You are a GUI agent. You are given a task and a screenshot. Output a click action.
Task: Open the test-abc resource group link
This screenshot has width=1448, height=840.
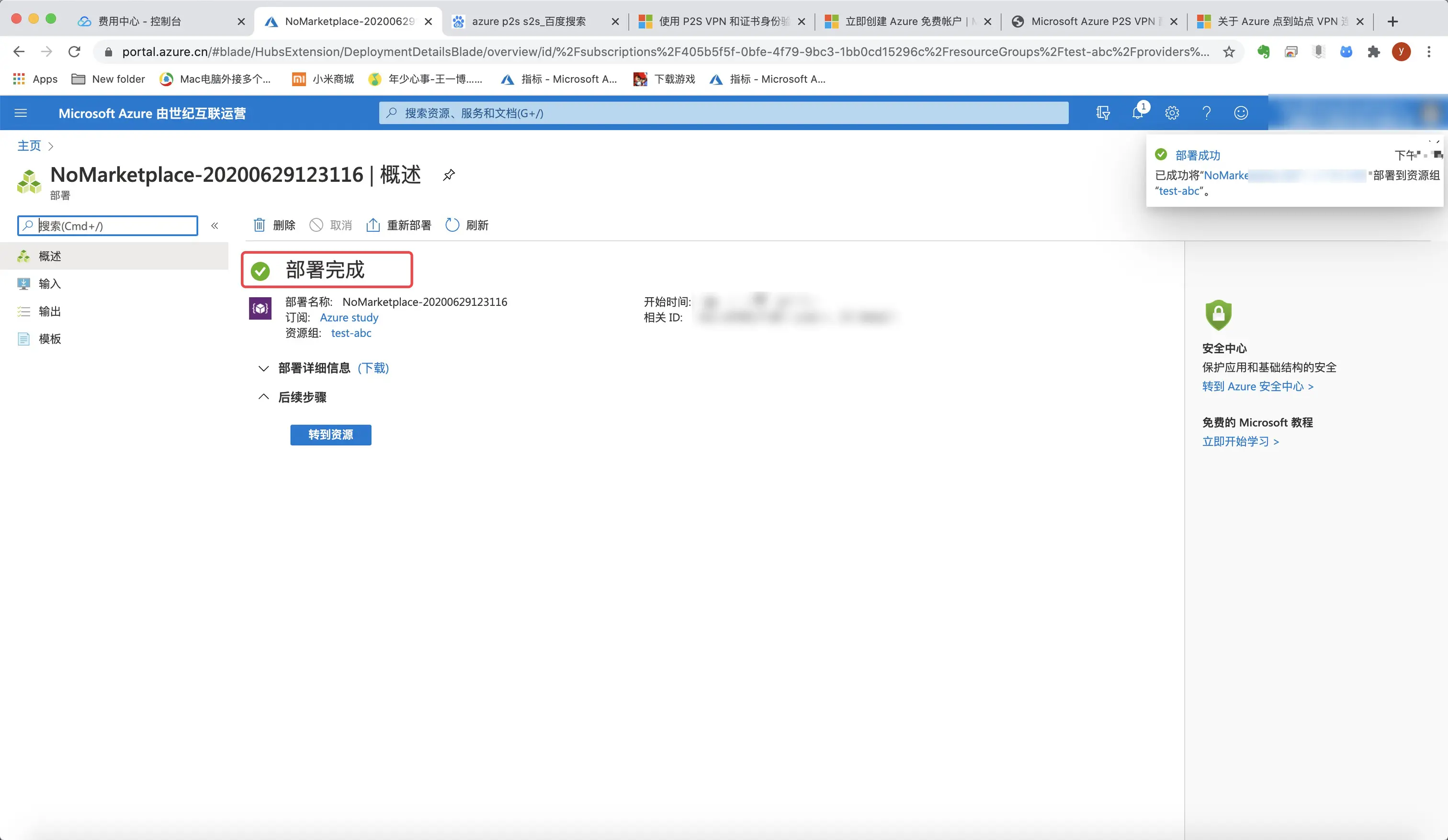tap(351, 333)
